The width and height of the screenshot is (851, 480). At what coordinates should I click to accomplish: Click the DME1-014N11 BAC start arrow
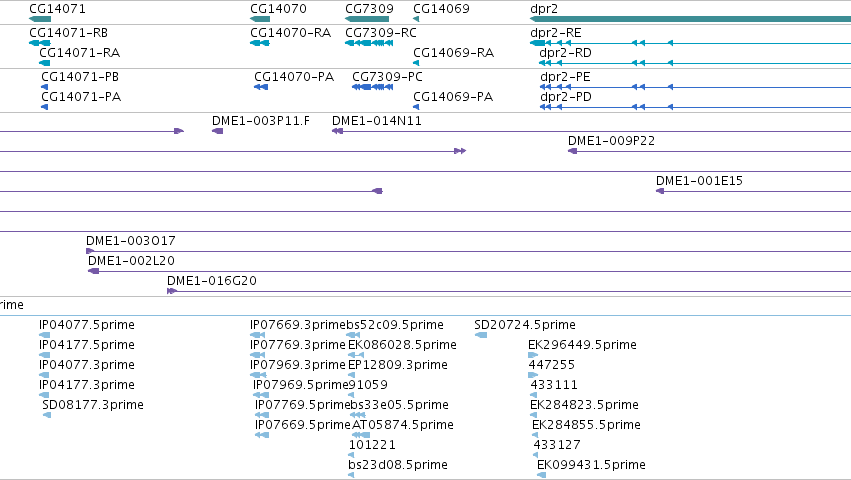point(338,131)
